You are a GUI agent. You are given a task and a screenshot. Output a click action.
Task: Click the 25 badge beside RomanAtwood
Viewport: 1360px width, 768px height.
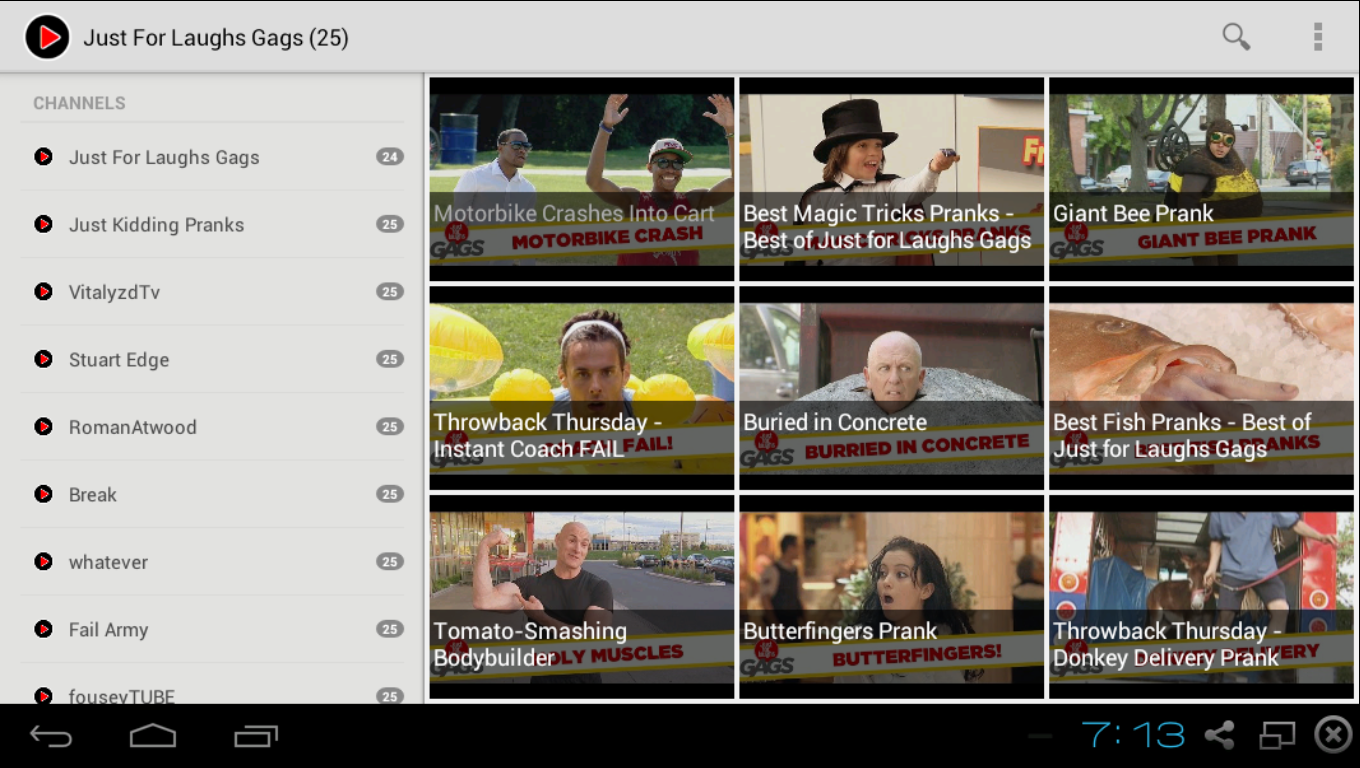(x=390, y=426)
